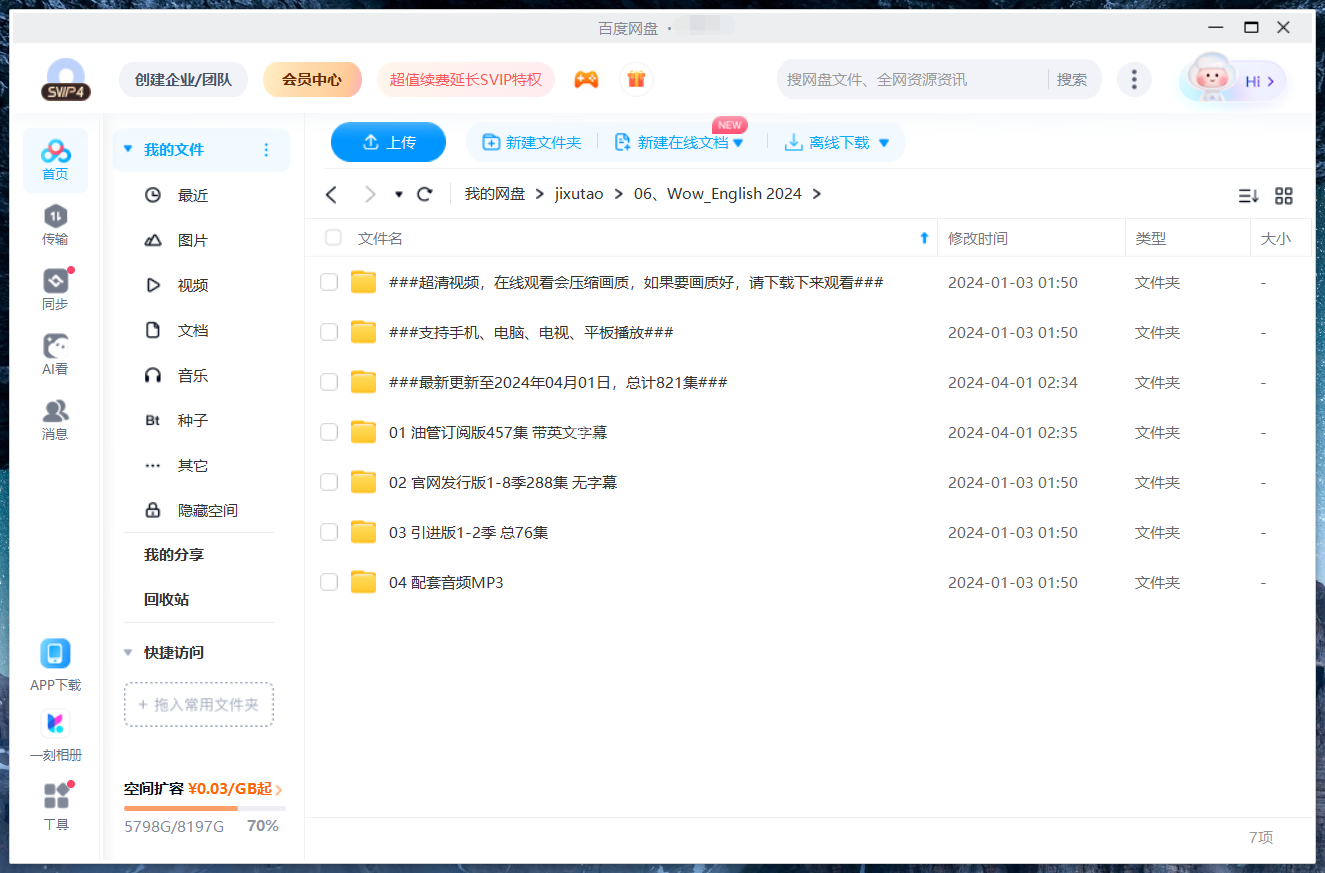This screenshot has width=1325, height=873.
Task: Select 视频 in the sidebar
Action: tap(193, 285)
